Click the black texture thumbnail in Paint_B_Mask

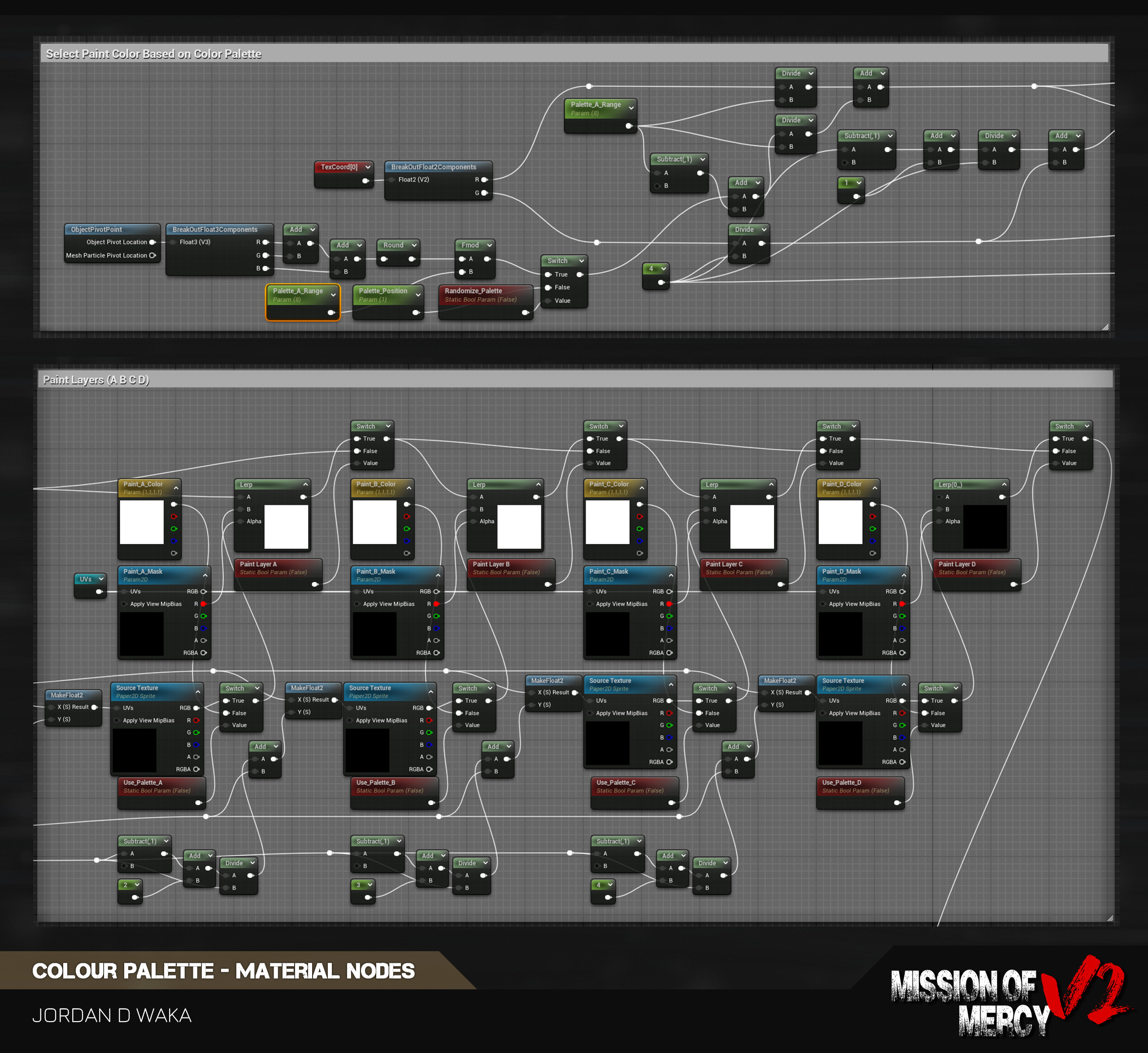374,634
